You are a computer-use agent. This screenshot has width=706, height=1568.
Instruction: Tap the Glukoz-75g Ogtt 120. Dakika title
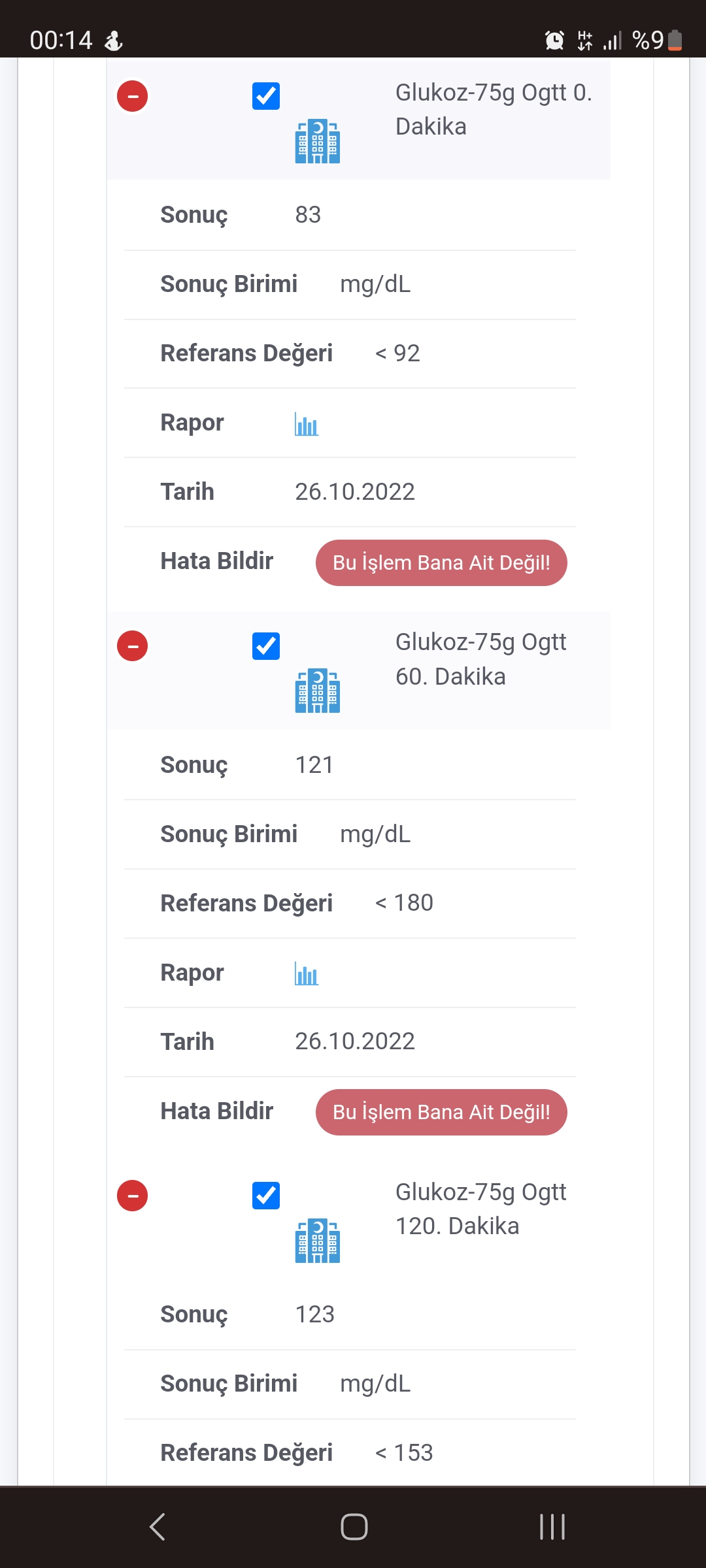click(480, 1209)
